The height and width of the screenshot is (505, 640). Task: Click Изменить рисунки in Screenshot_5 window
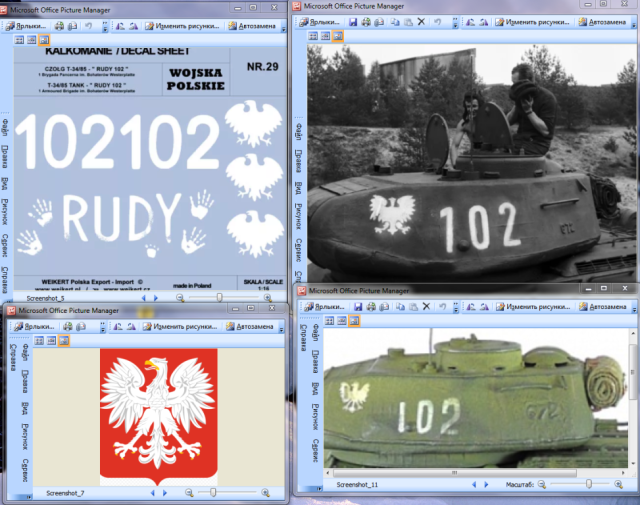point(182,26)
